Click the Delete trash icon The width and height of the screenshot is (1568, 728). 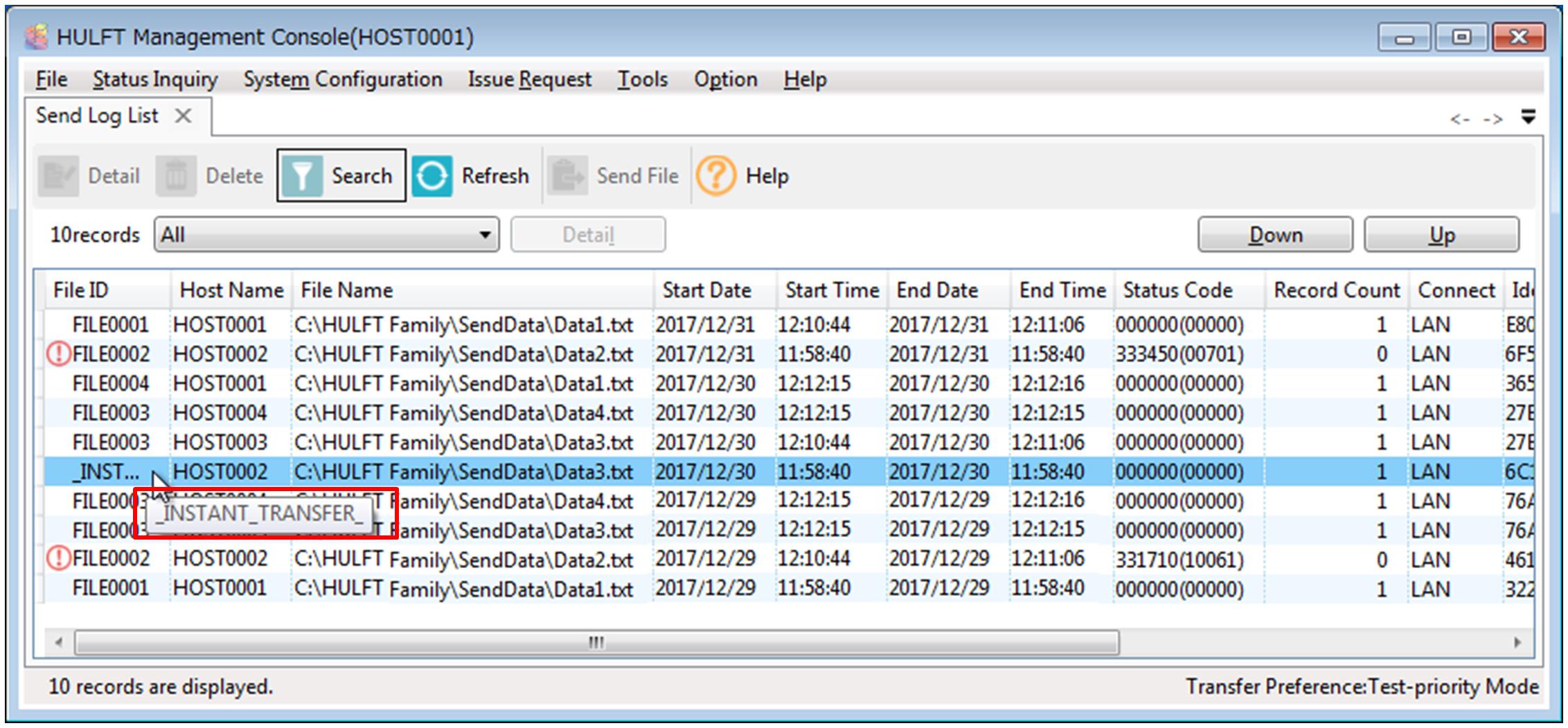point(176,176)
